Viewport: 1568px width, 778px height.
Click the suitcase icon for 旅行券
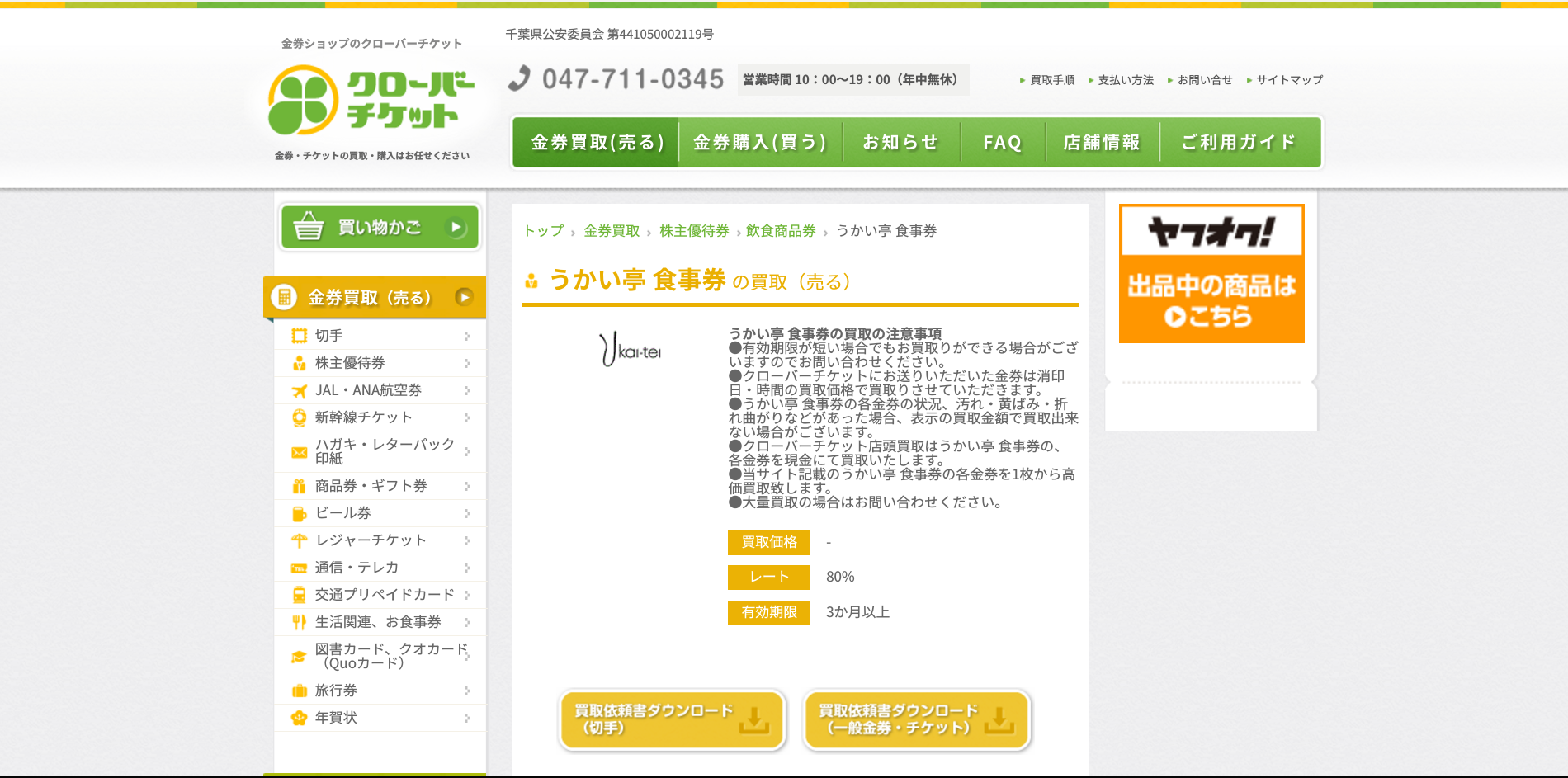pos(299,691)
